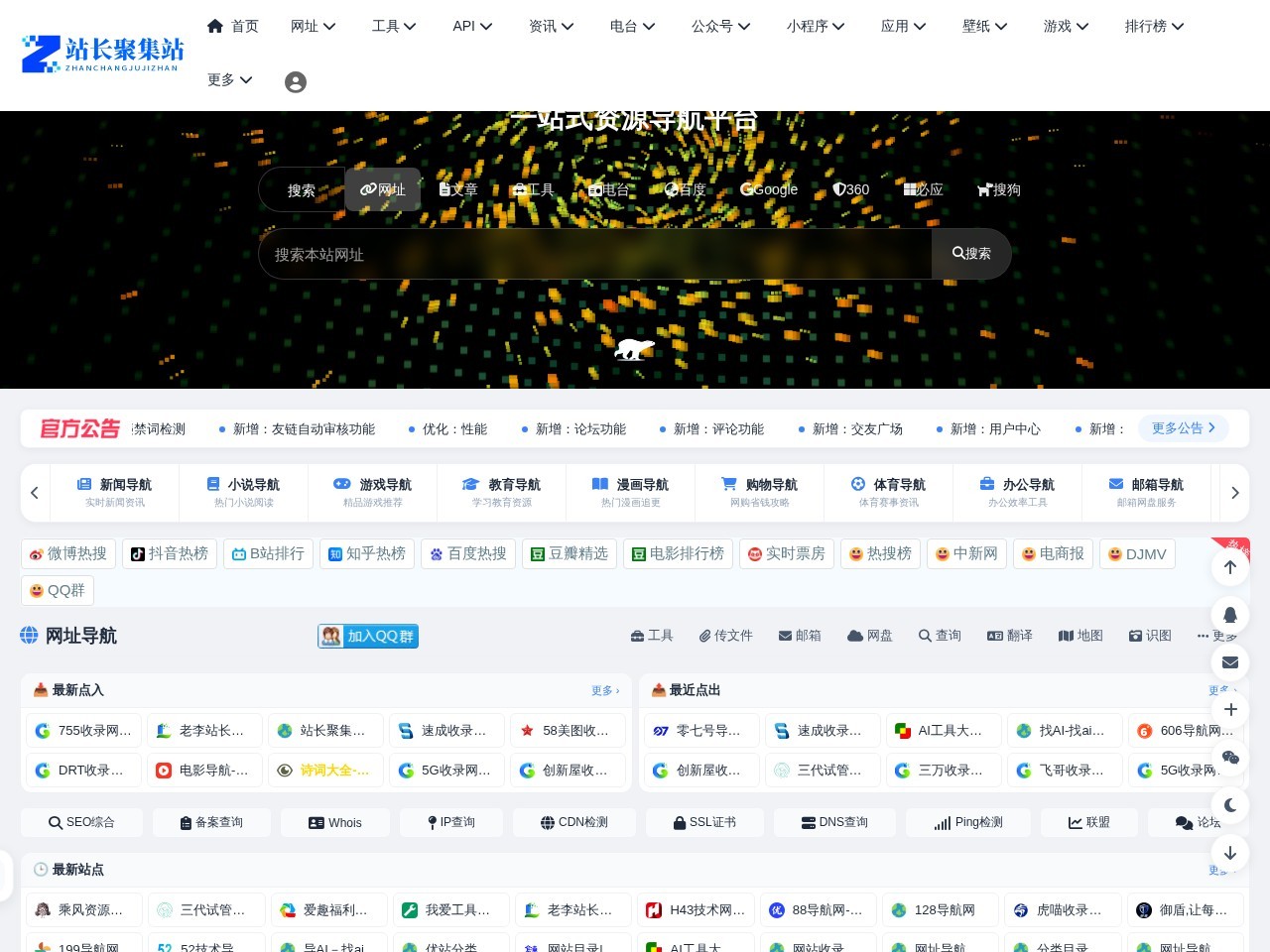Open 更多公告 announcements link
The height and width of the screenshot is (952, 1270).
pyautogui.click(x=1184, y=428)
